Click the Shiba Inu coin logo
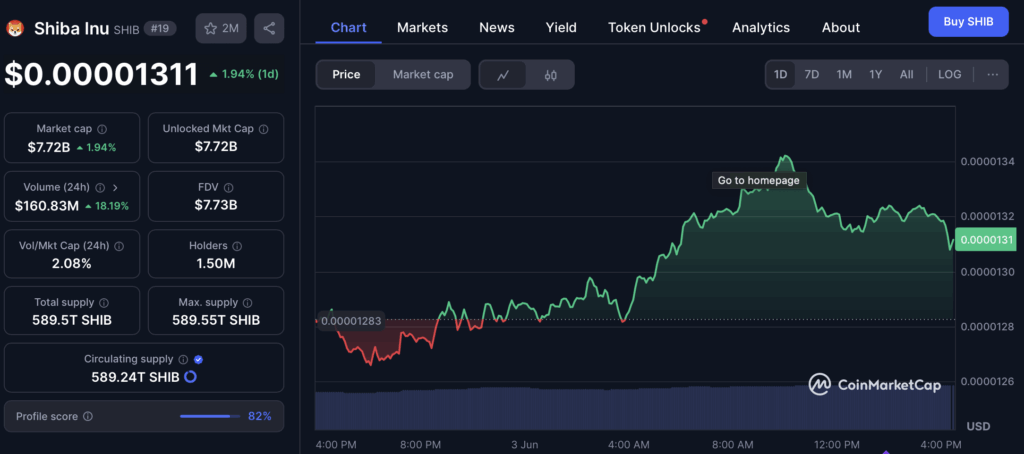1024x454 pixels. 14,28
